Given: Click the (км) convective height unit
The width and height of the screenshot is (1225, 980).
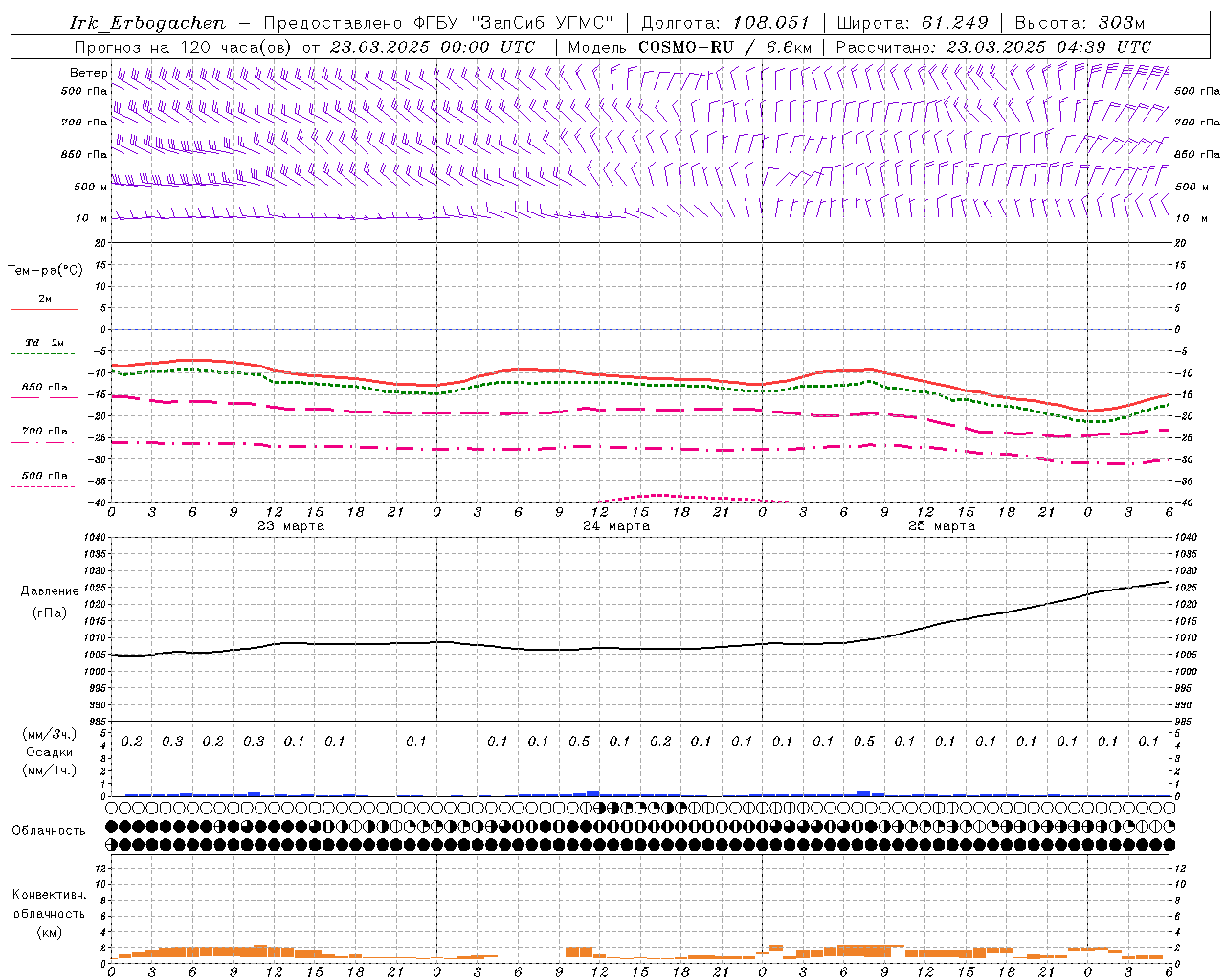Looking at the screenshot, I should [x=50, y=932].
